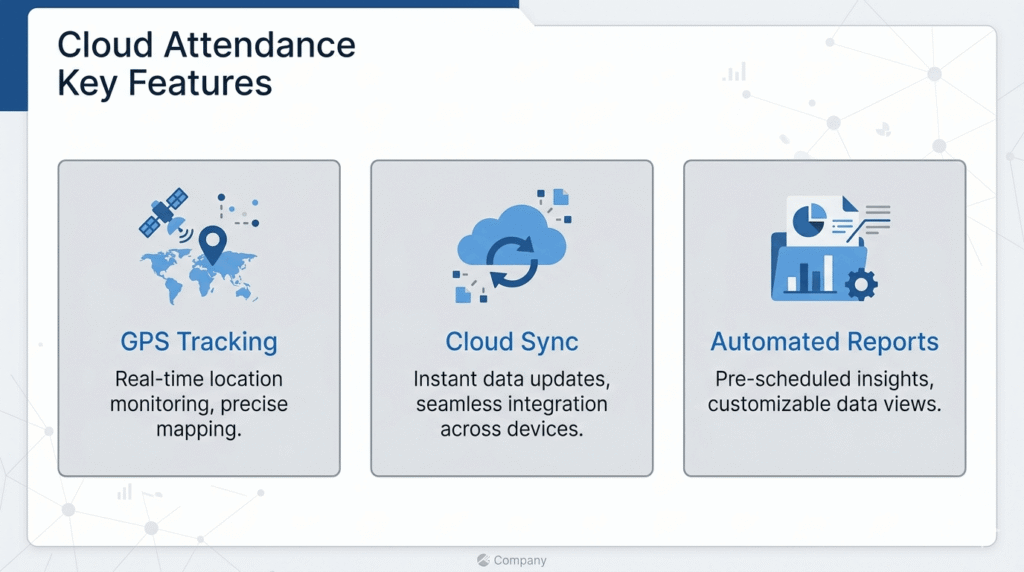Screen dimensions: 1024x572
Task: Click the Automated Reports folder chart icon
Action: point(830,248)
